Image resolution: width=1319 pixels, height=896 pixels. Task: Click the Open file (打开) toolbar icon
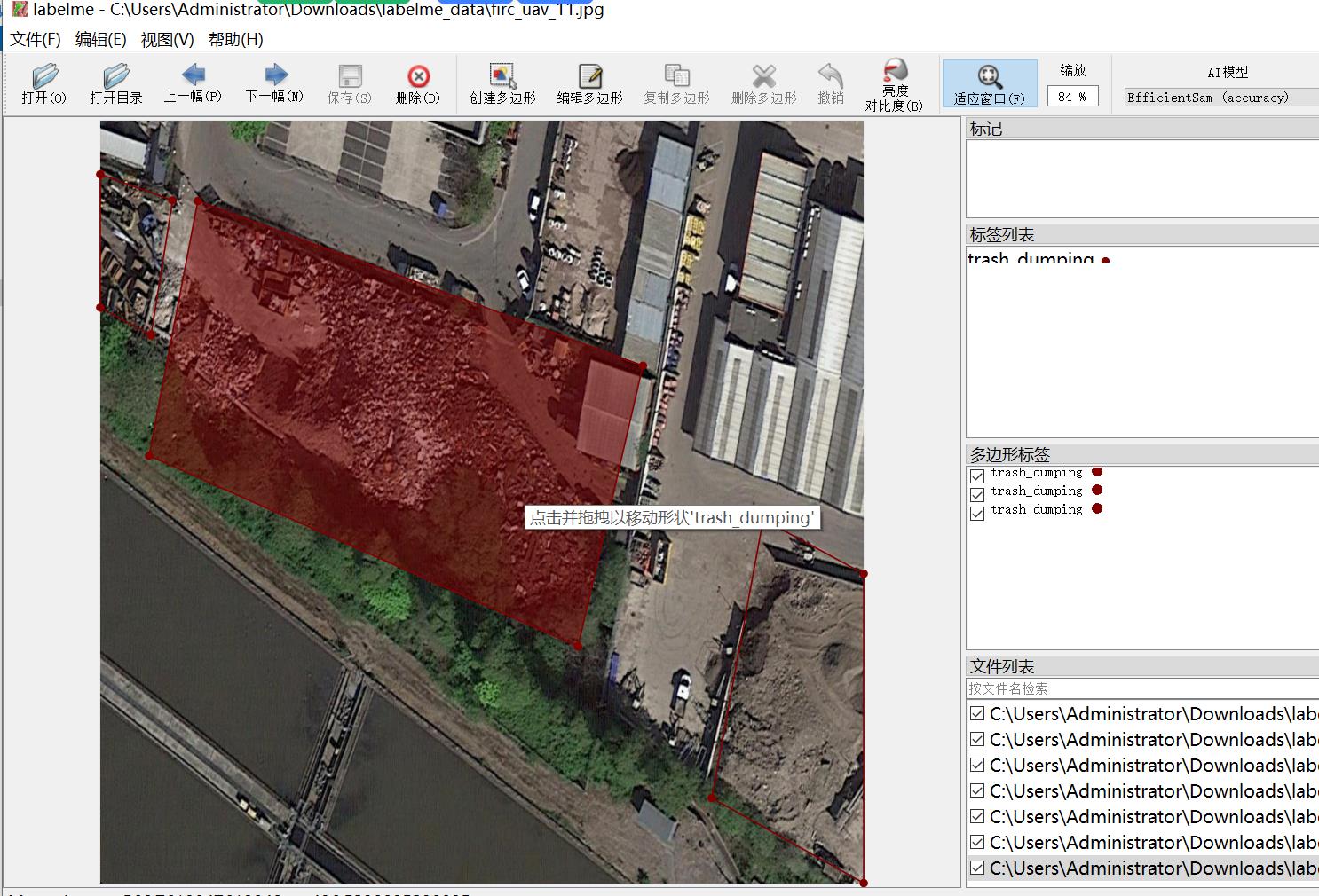43,84
